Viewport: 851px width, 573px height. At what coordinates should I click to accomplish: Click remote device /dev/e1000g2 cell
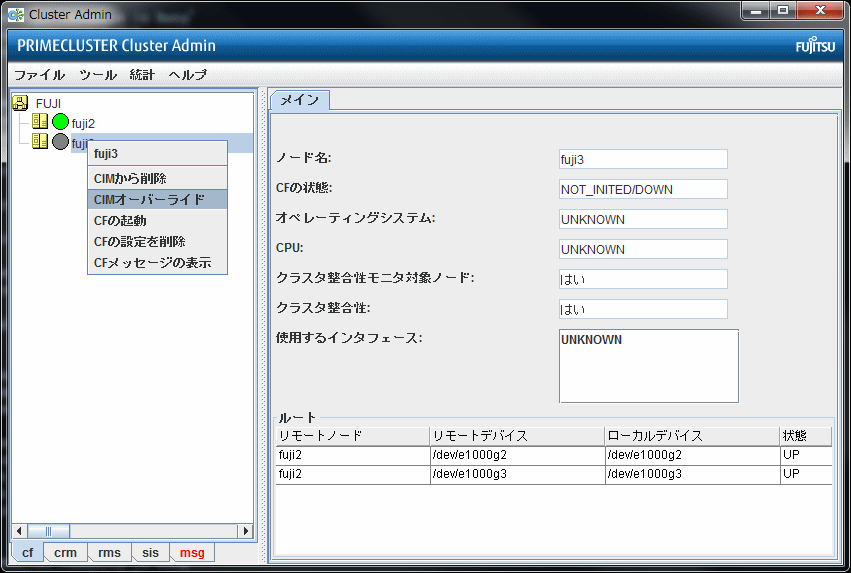tap(517, 455)
